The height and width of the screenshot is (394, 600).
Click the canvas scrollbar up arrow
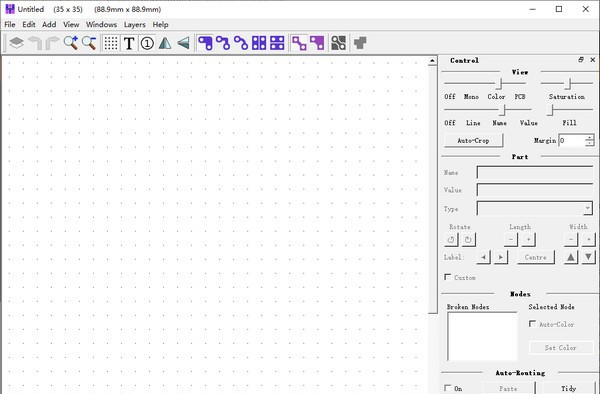pyautogui.click(x=432, y=60)
